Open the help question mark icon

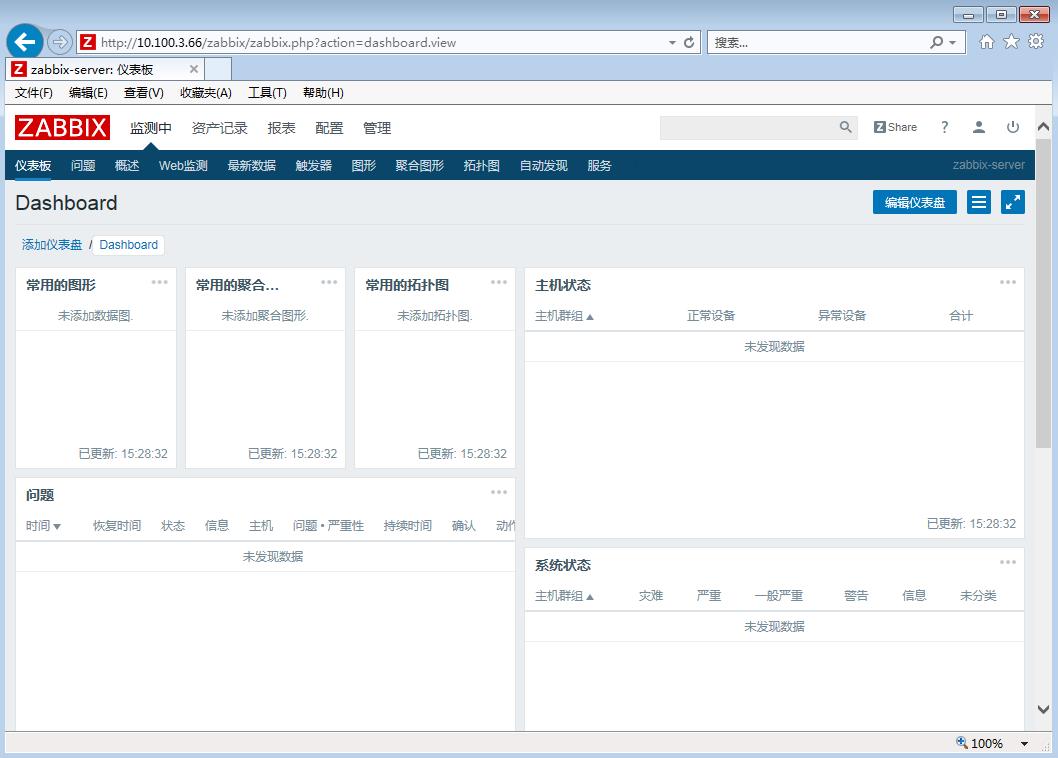click(944, 127)
